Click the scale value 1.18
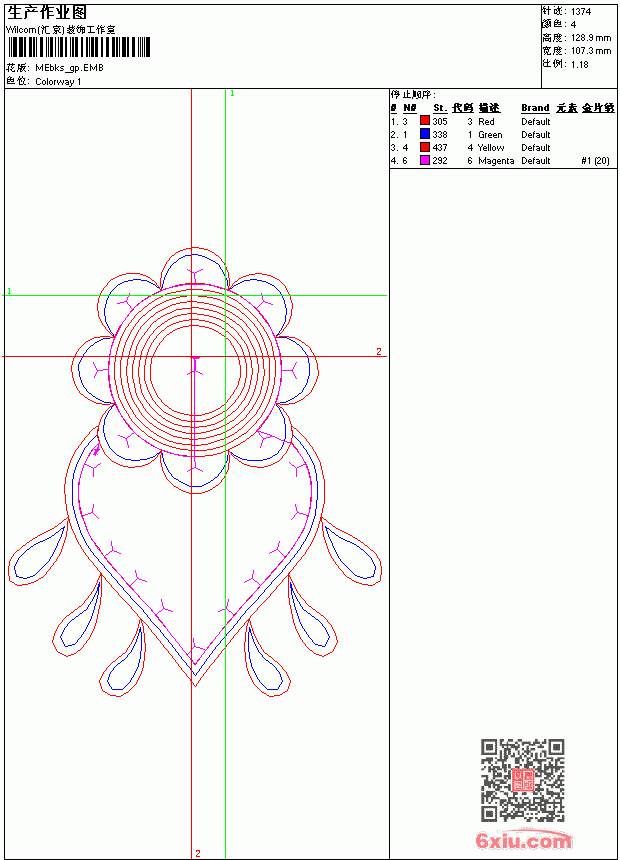This screenshot has width=620, height=860. click(x=579, y=64)
